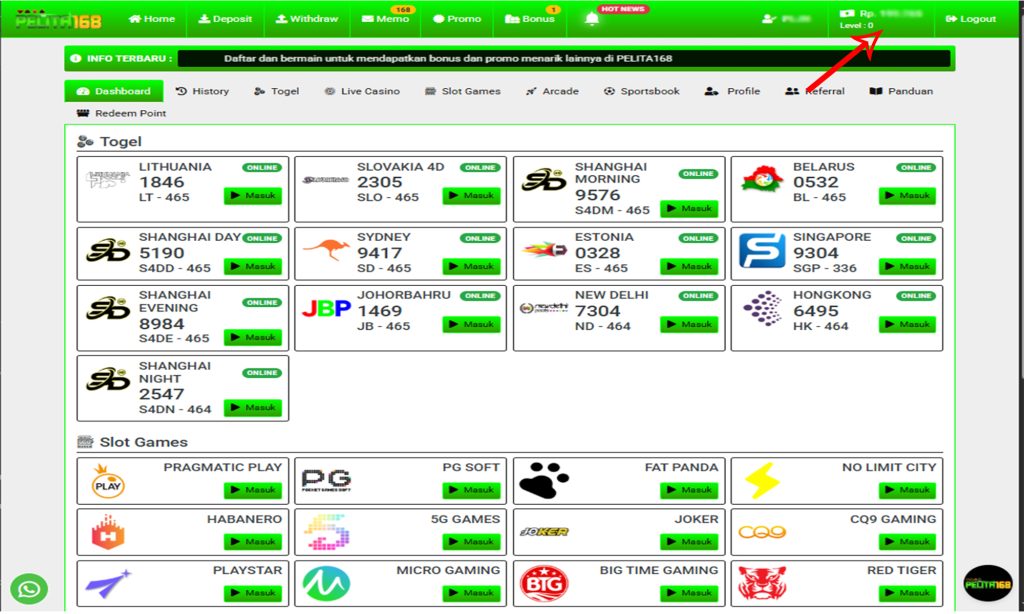Click the Hongkong purple dots logo
1024x614 pixels.
[x=761, y=308]
